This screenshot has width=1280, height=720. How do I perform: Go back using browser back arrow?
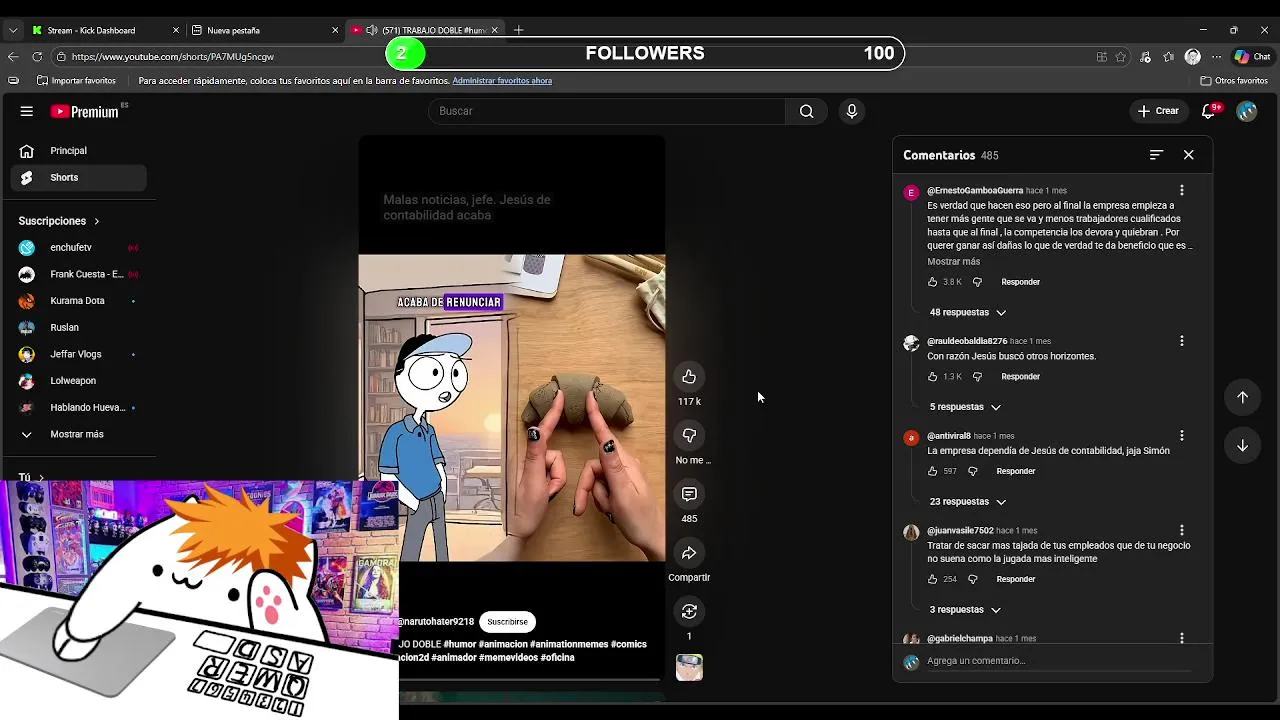coord(13,57)
